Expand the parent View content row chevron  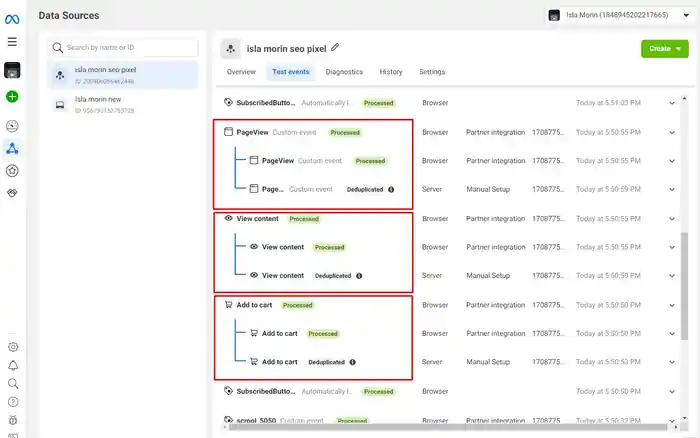pos(672,219)
